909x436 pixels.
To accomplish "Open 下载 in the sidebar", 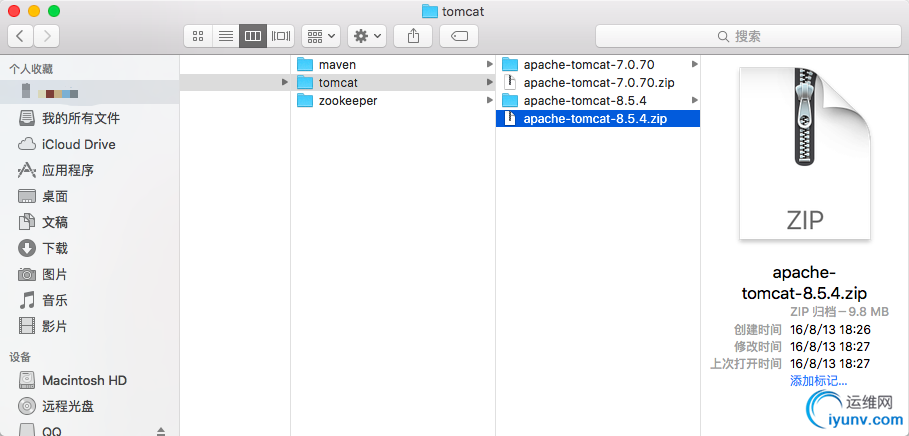I will [90, 248].
